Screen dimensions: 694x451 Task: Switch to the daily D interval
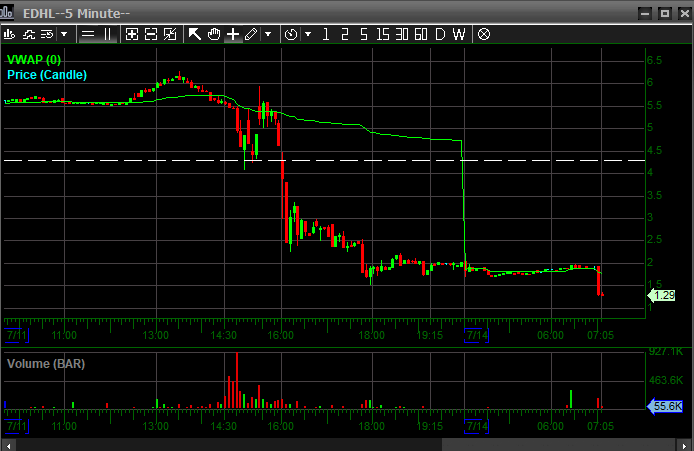click(440, 34)
